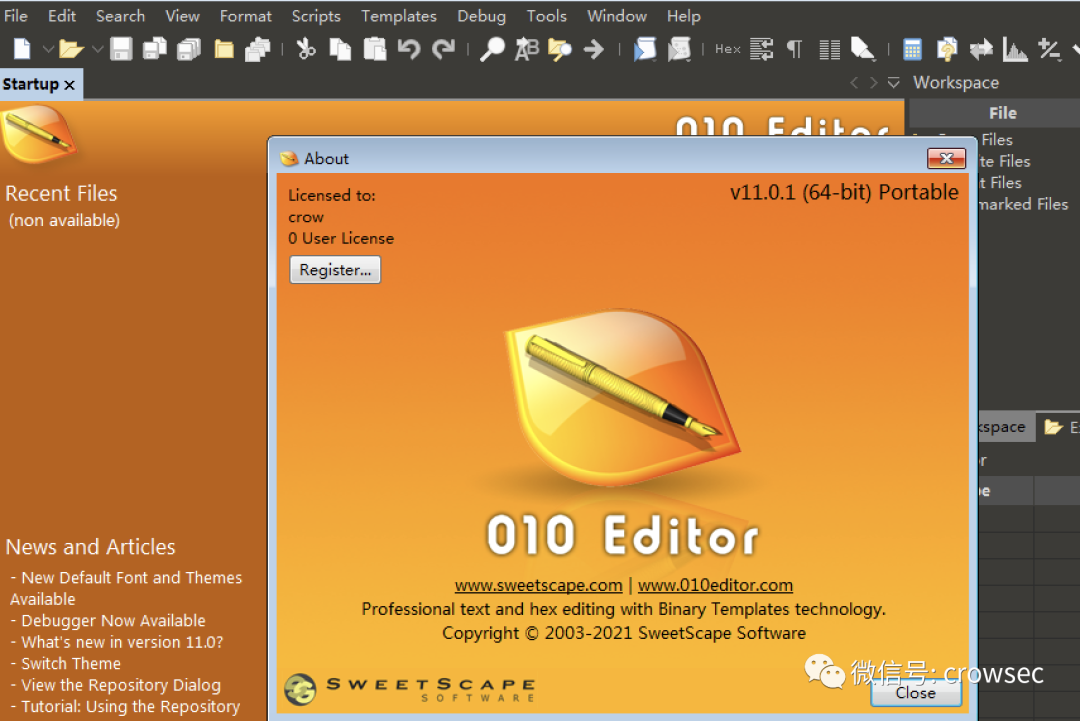Click the Copy icon in the toolbar
The height and width of the screenshot is (721, 1080).
click(340, 49)
